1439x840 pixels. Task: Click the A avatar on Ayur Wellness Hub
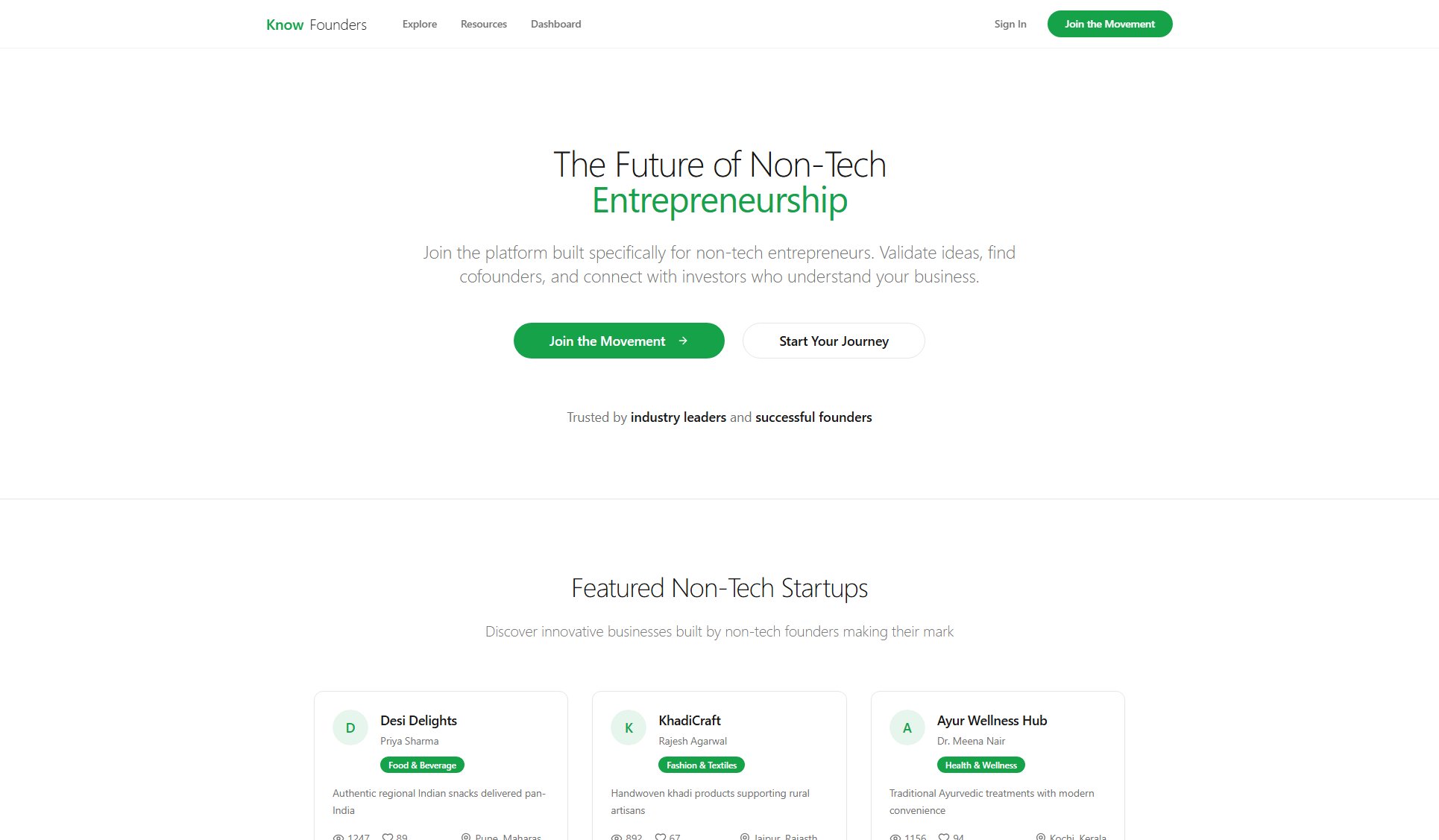pyautogui.click(x=907, y=727)
